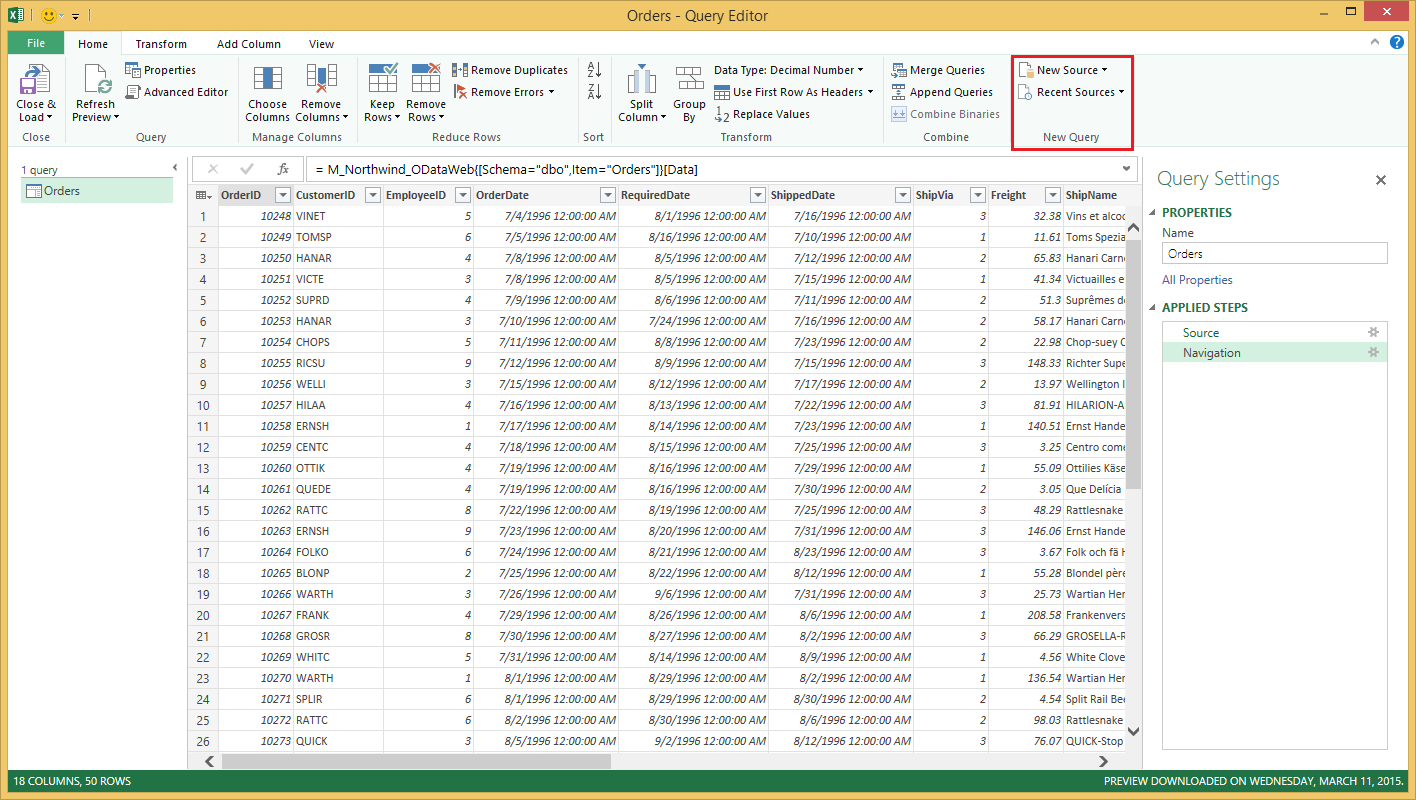1416x800 pixels.
Task: Switch to the Transform ribbon tab
Action: pos(162,44)
